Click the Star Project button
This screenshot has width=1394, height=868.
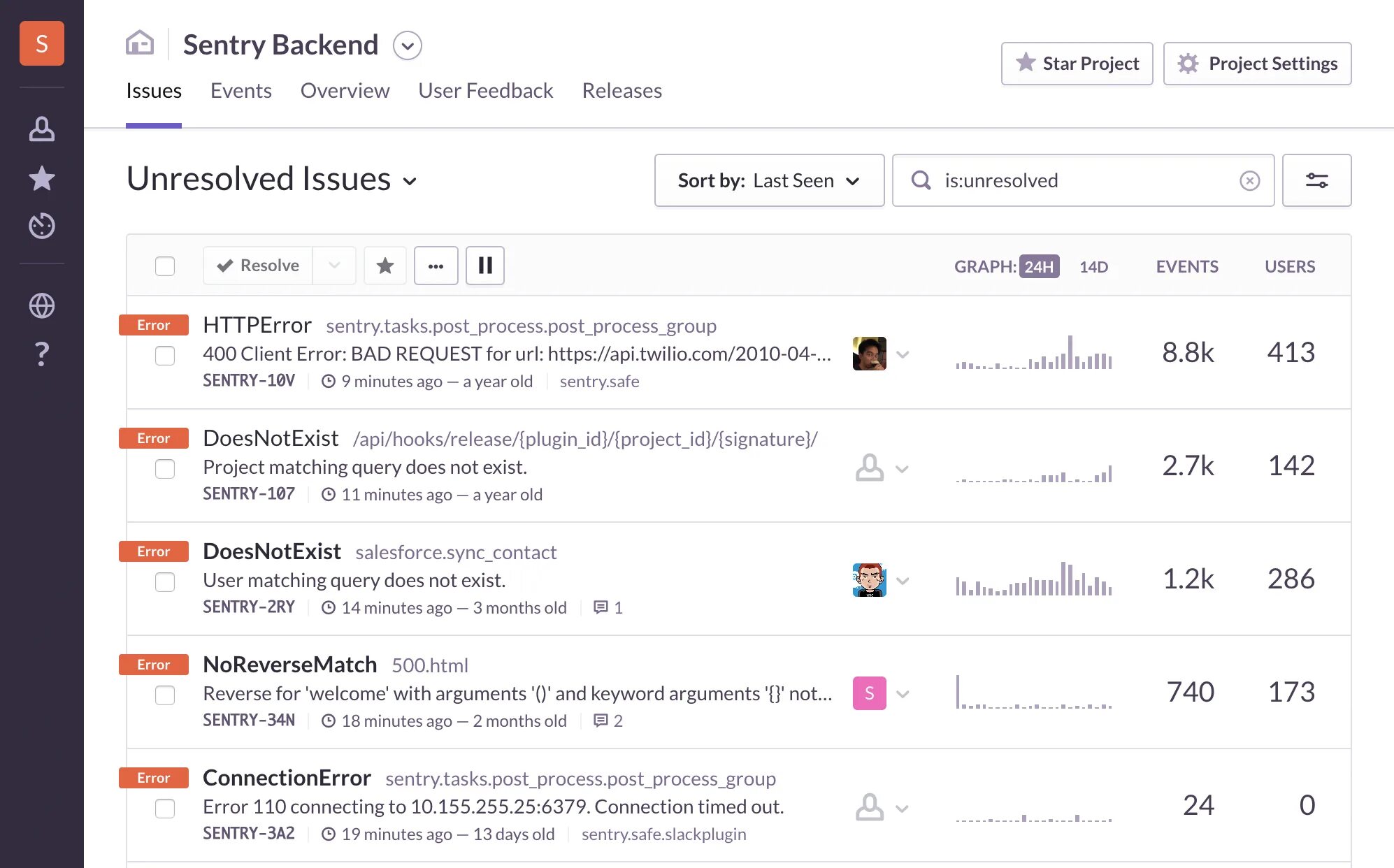1077,64
